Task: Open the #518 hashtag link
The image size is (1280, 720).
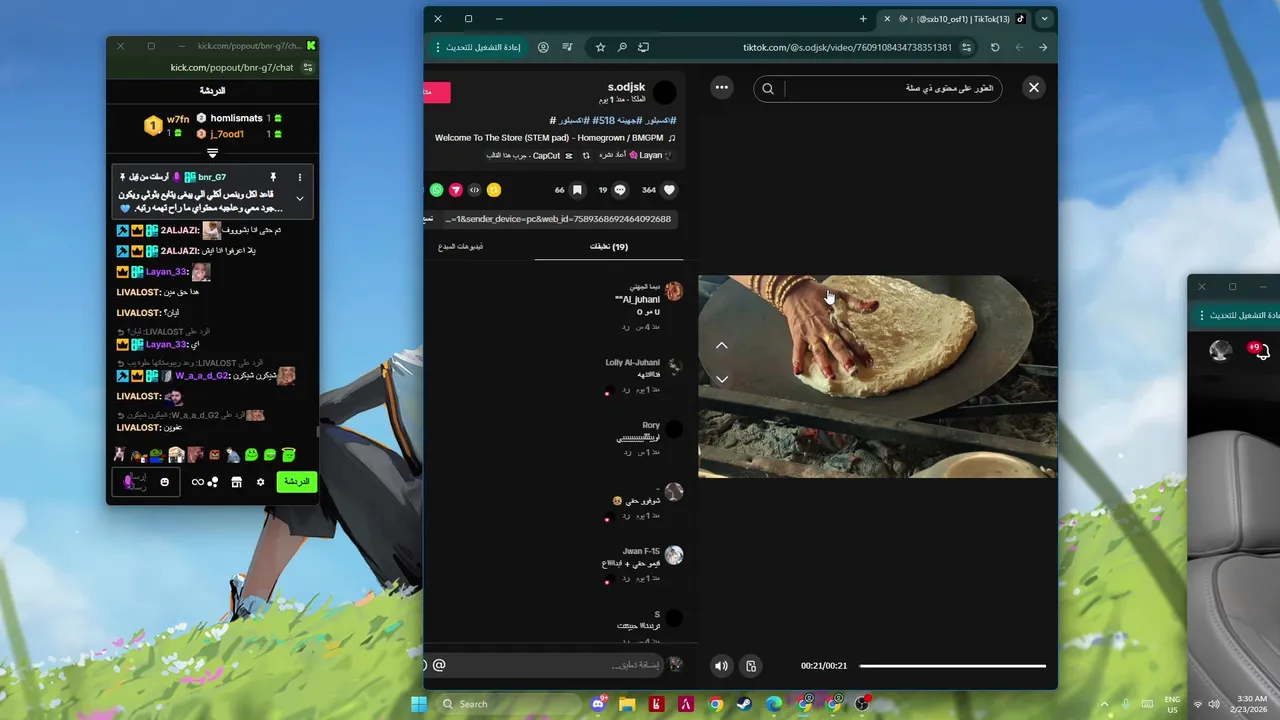Action: coord(602,120)
